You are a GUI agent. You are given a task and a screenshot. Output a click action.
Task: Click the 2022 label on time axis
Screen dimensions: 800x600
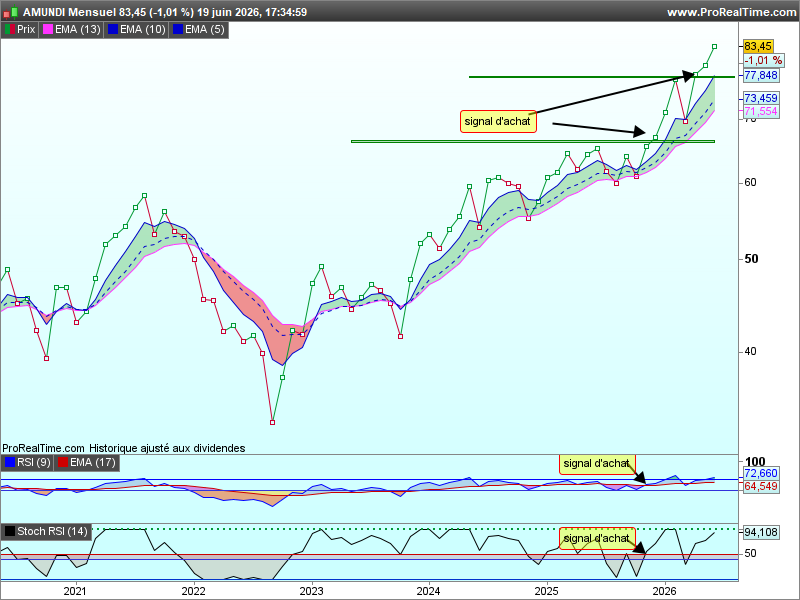point(193,591)
